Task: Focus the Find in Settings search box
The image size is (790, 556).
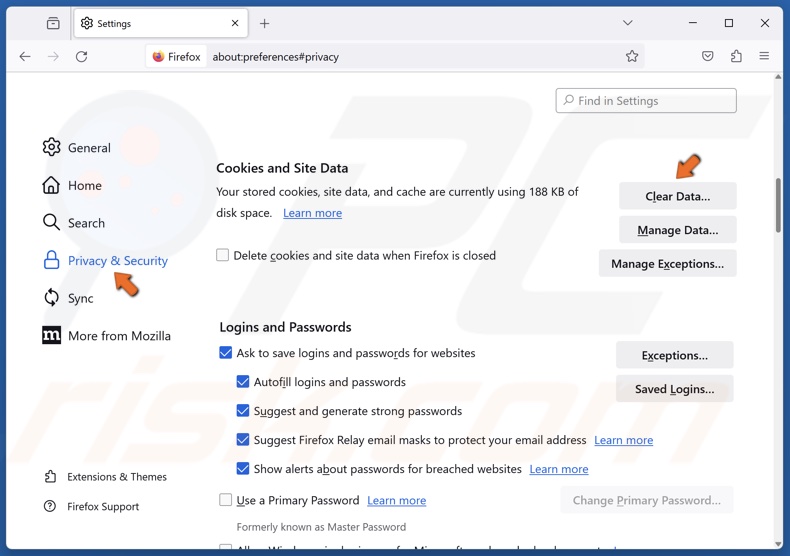Action: pyautogui.click(x=646, y=101)
